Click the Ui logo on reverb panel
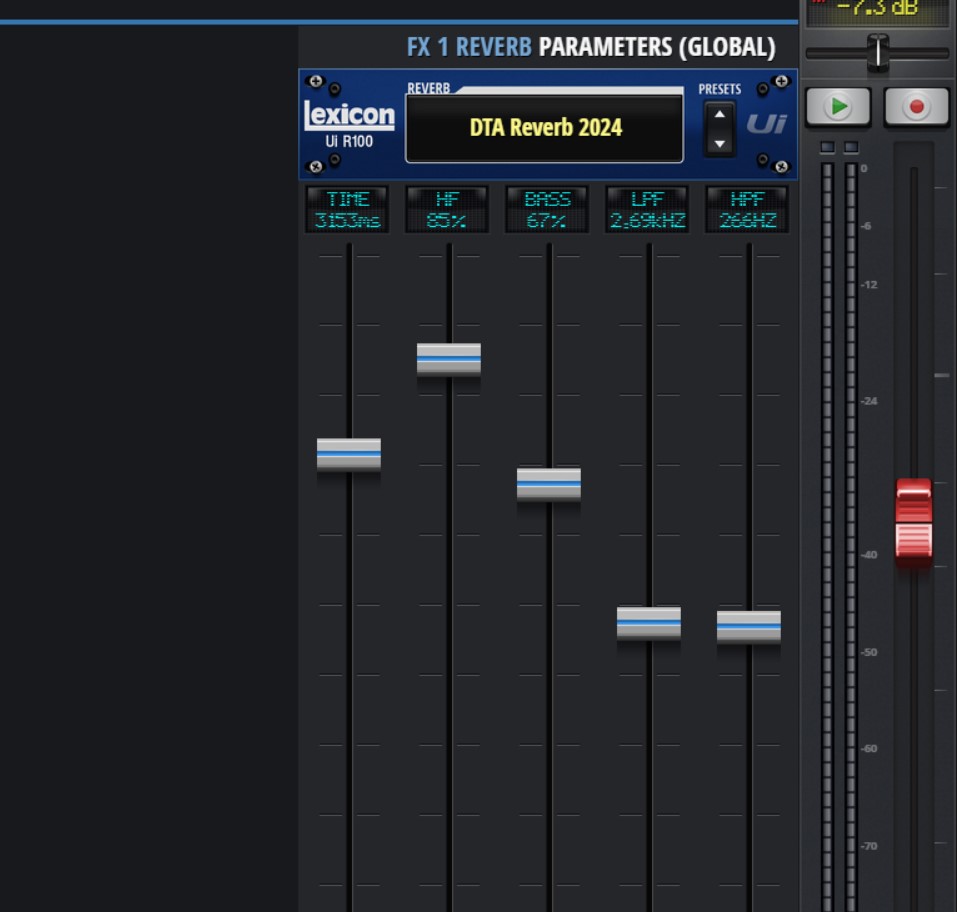Image resolution: width=957 pixels, height=912 pixels. (x=766, y=124)
